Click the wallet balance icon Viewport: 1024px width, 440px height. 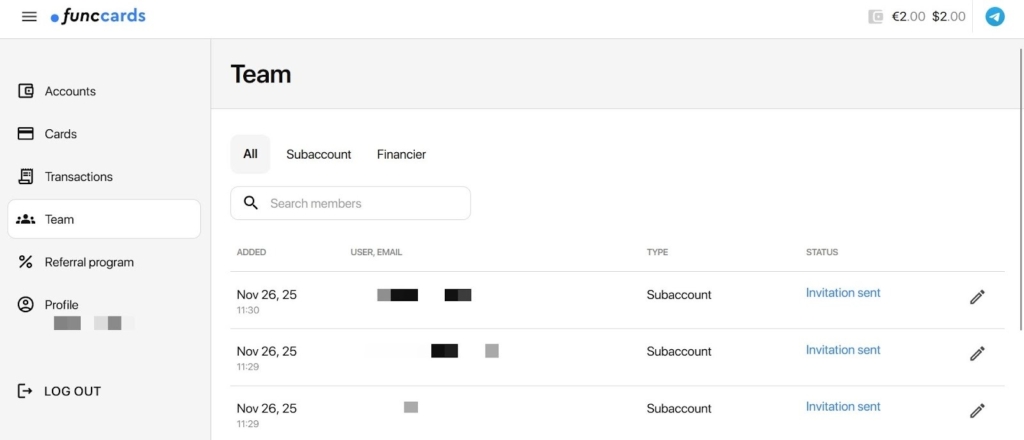tap(876, 17)
